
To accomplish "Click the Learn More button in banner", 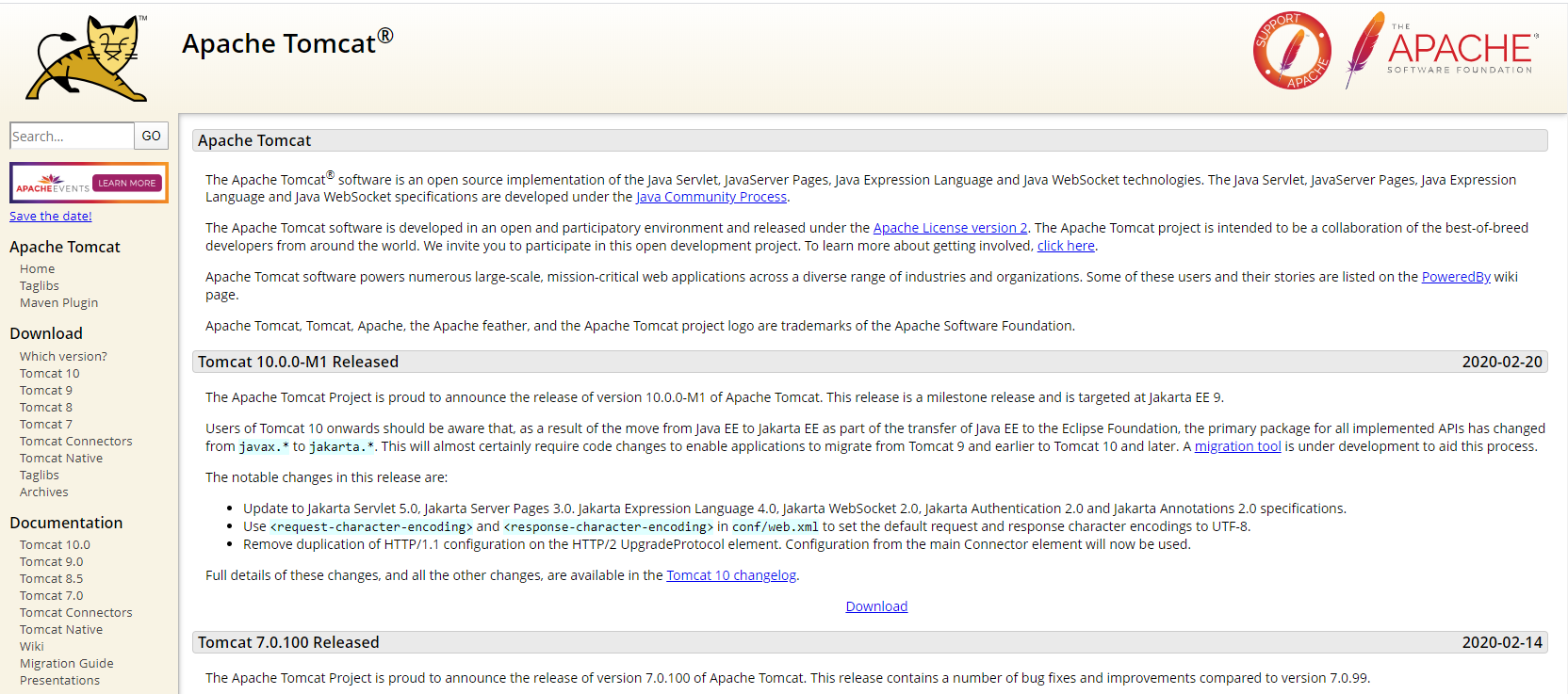I will (127, 183).
